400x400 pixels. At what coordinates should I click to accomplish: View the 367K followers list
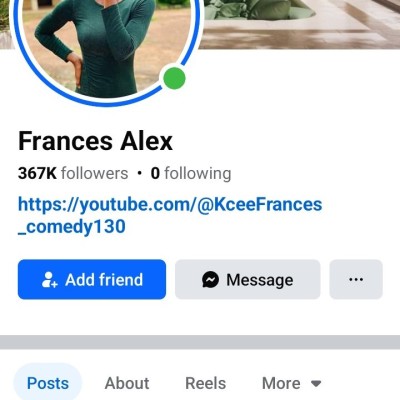(73, 173)
